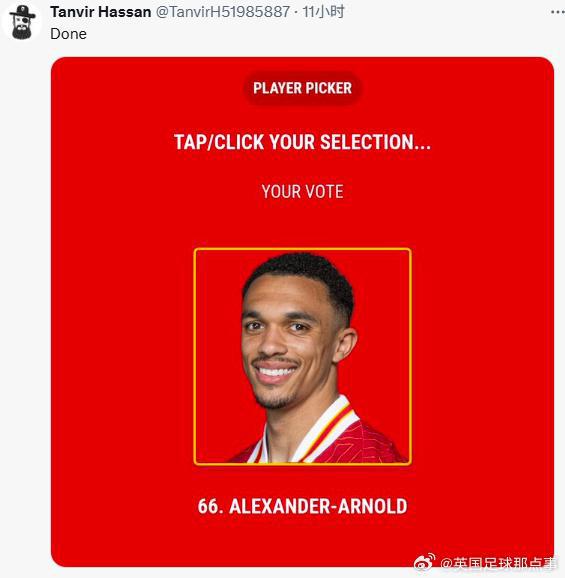
Task: Click the word PICKER in the badge
Action: point(329,88)
